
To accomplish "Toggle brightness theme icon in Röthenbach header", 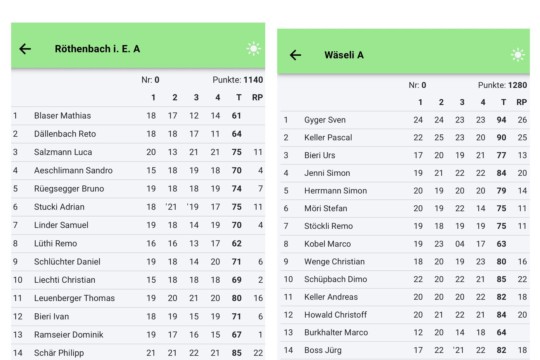I will (x=253, y=49).
